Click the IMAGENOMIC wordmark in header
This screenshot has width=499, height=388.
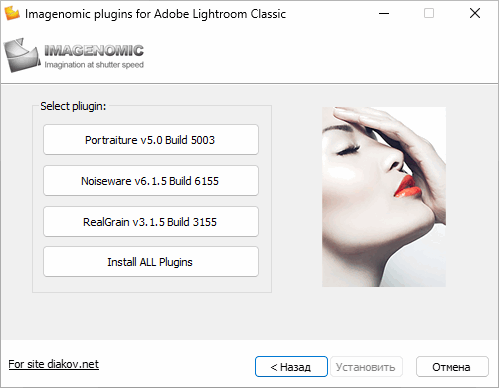click(x=94, y=51)
